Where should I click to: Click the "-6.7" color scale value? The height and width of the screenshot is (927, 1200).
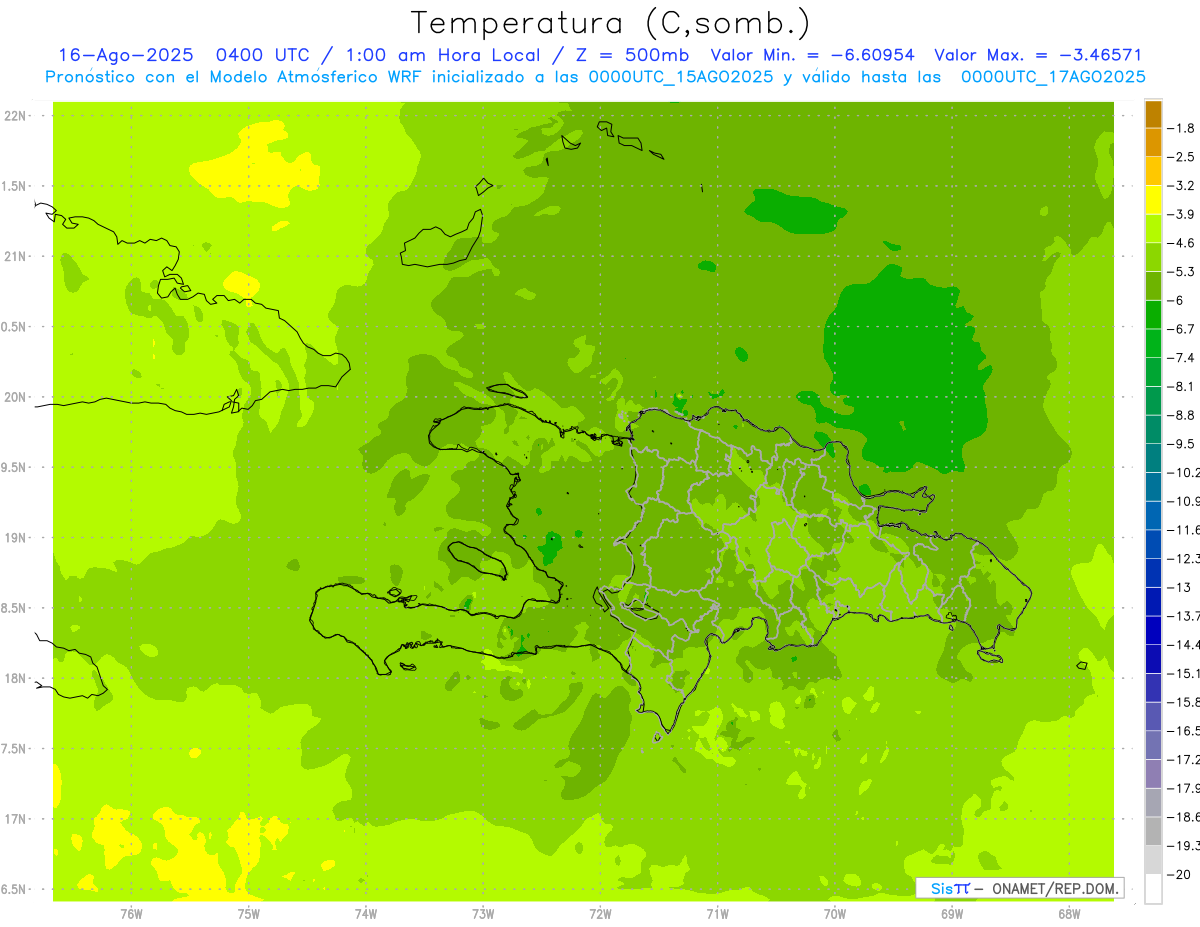1182,329
